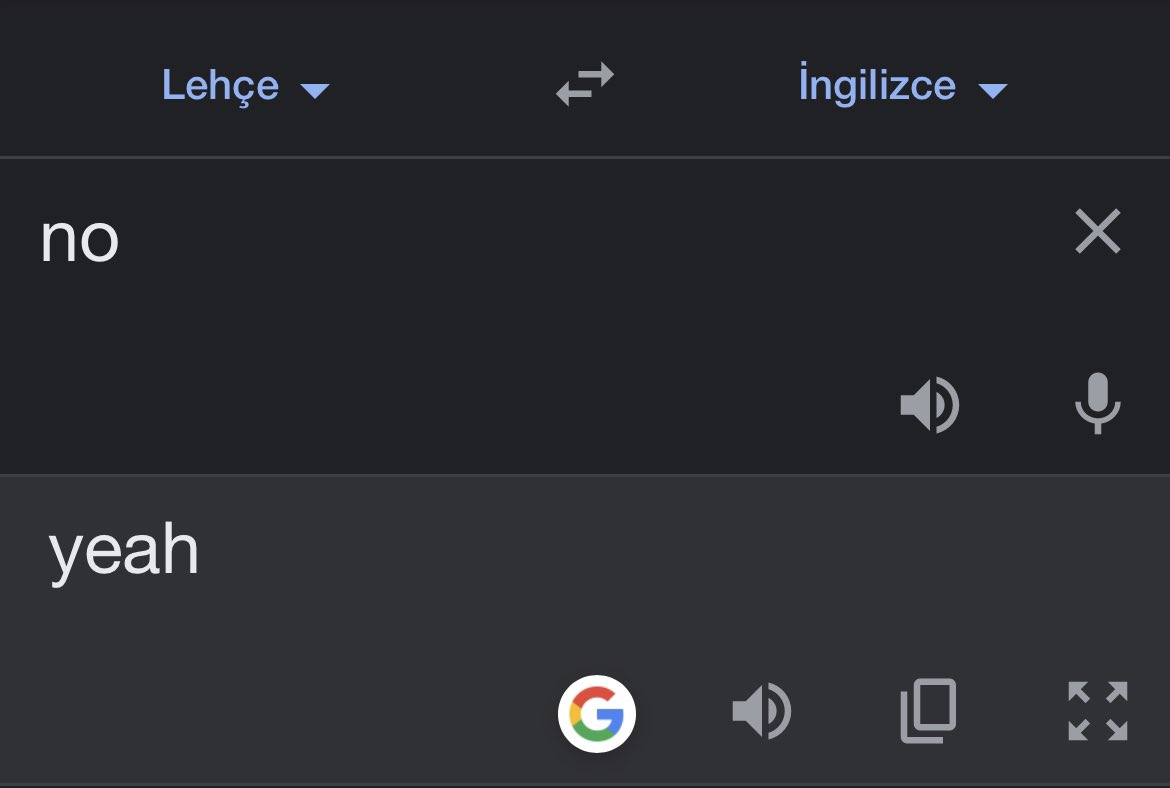Image resolution: width=1170 pixels, height=788 pixels.
Task: Open the Google G logo button
Action: click(597, 713)
